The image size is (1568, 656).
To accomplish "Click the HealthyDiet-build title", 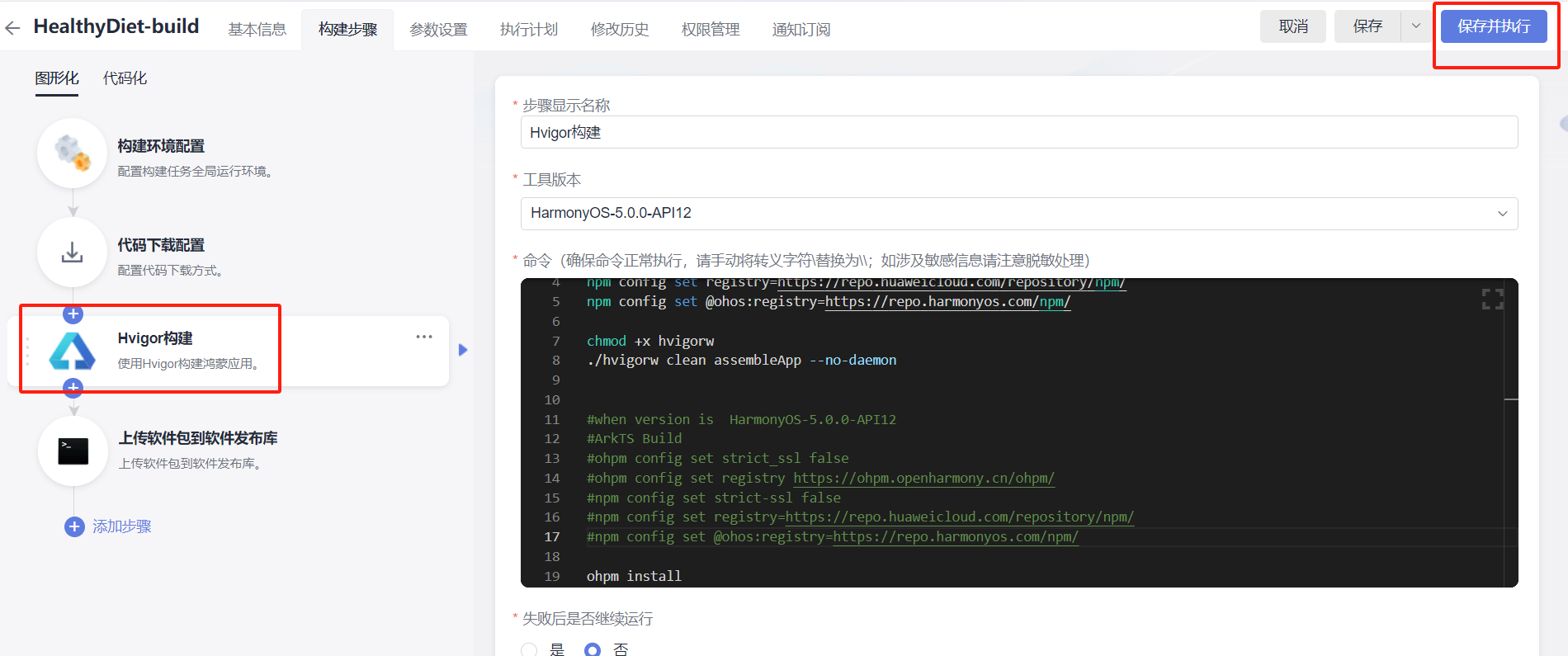I will 116,26.
